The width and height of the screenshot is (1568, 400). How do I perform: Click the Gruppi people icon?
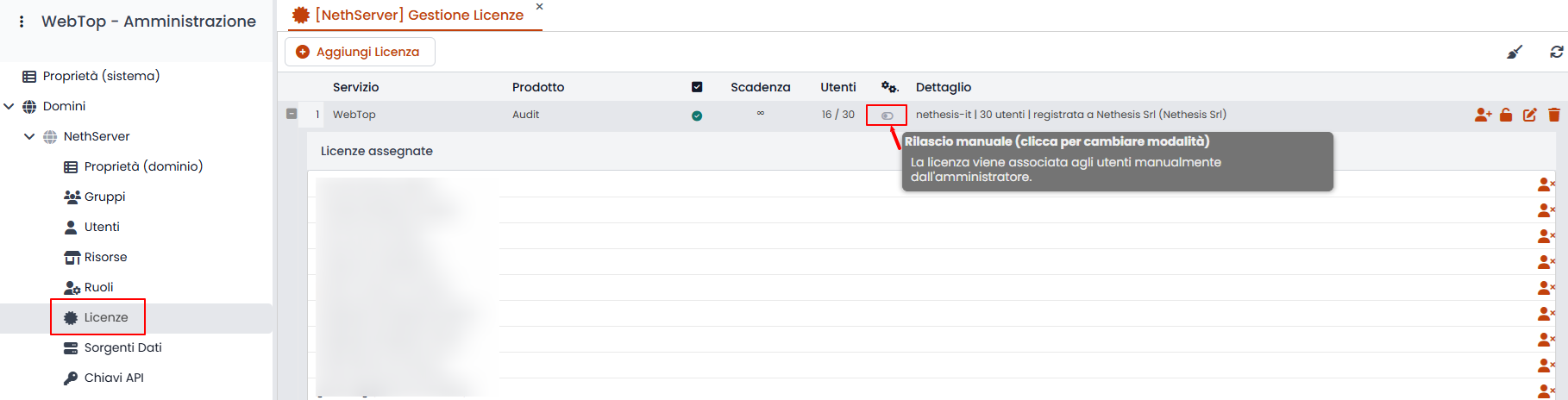point(72,197)
